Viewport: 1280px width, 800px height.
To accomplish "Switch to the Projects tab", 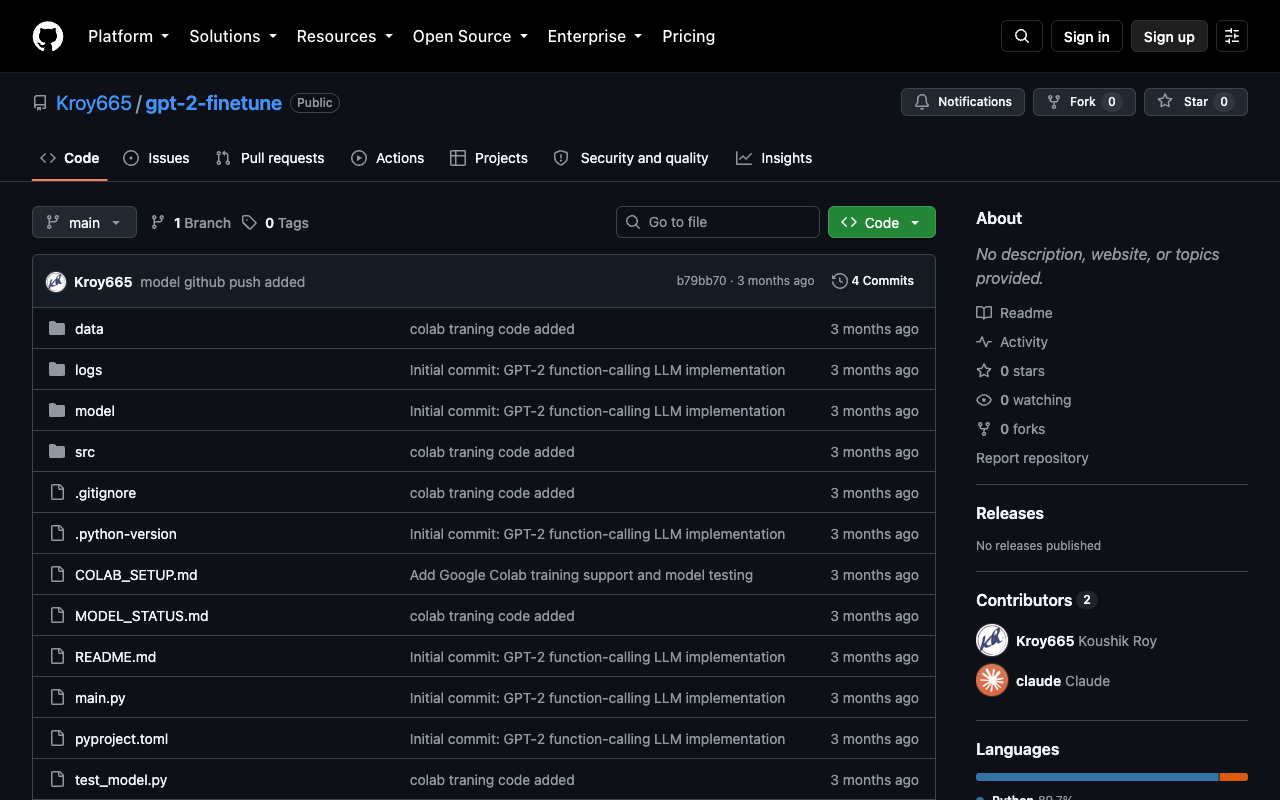I will click(x=489, y=158).
